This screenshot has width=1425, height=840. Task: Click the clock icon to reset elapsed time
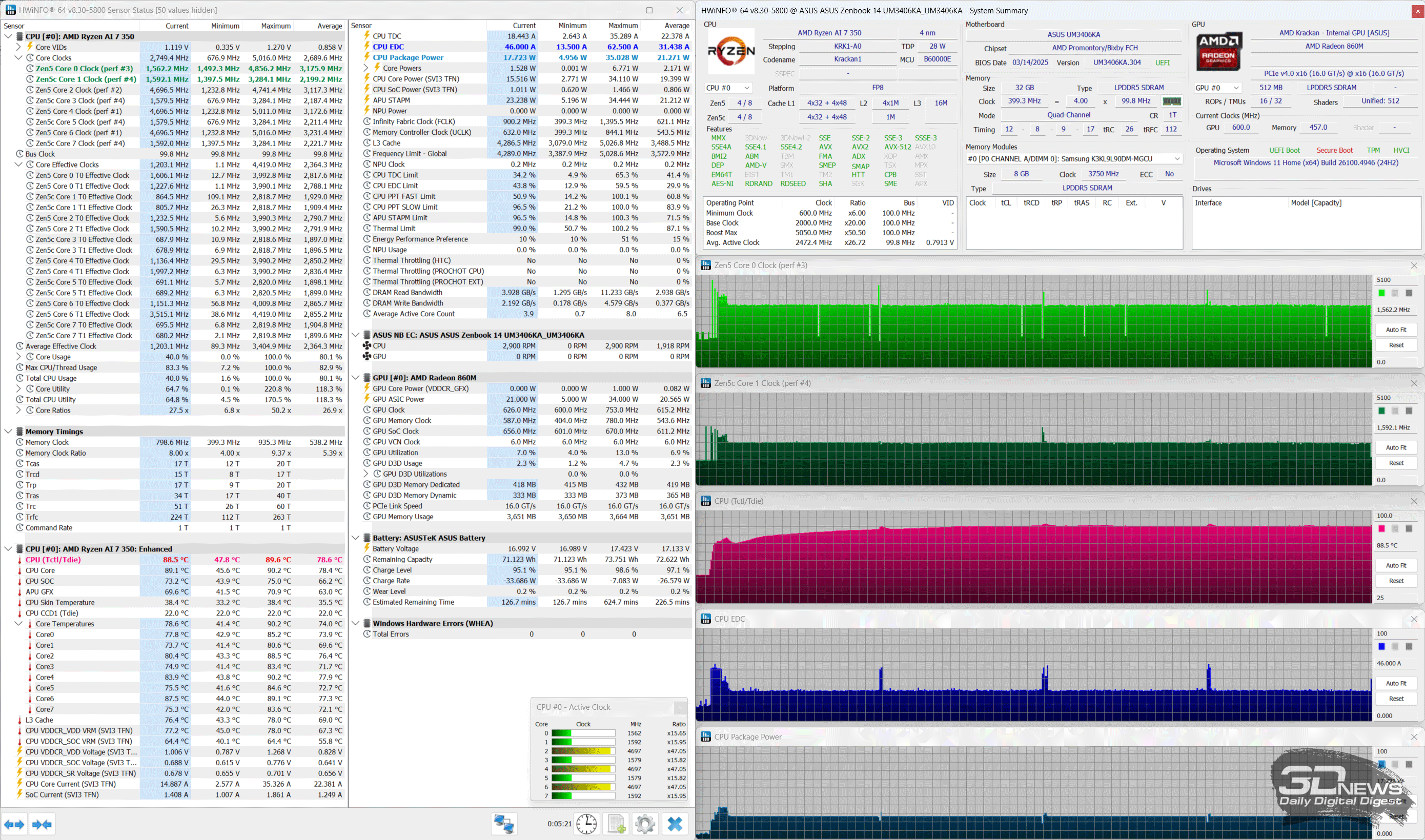click(x=586, y=824)
